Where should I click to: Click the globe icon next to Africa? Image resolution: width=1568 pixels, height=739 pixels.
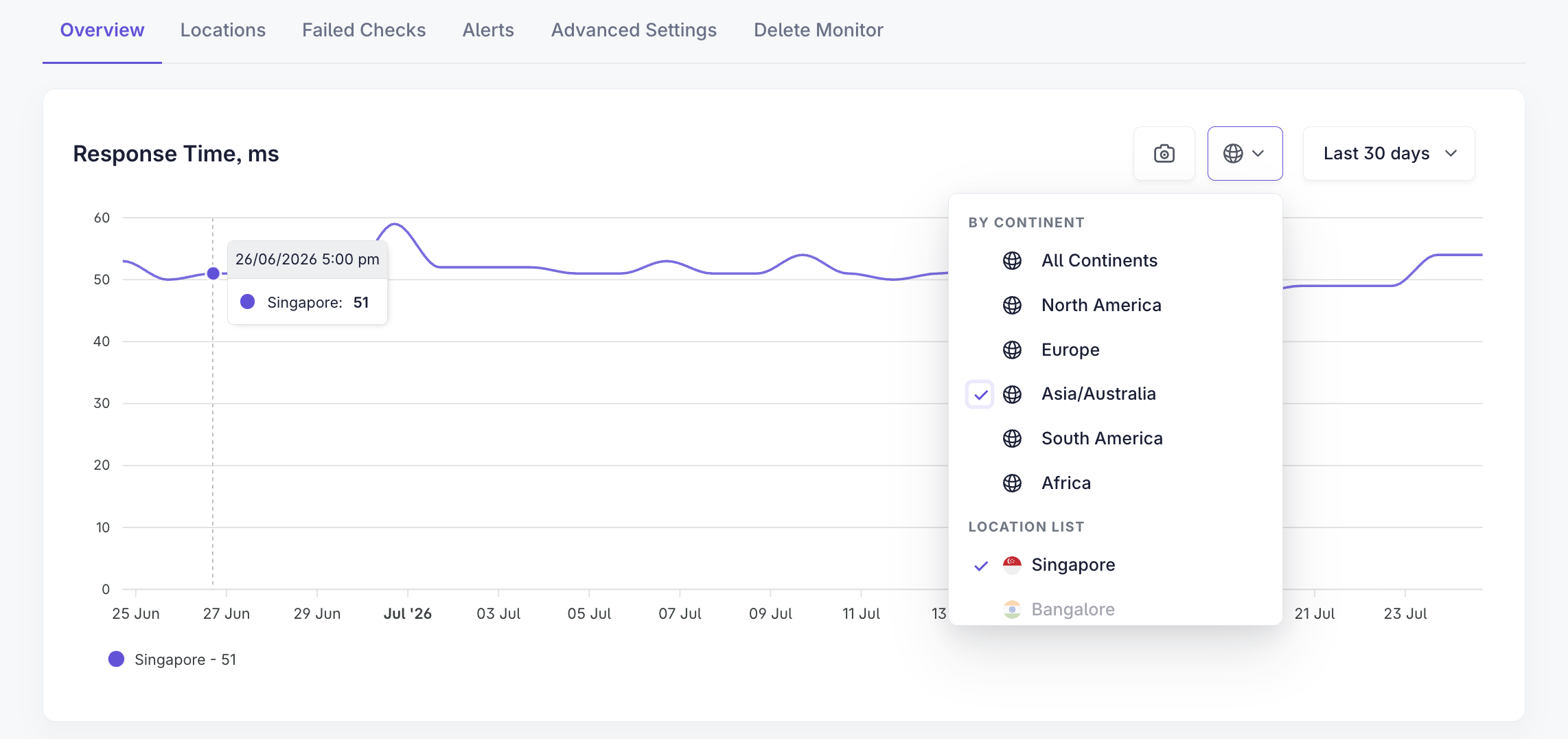tap(1012, 484)
